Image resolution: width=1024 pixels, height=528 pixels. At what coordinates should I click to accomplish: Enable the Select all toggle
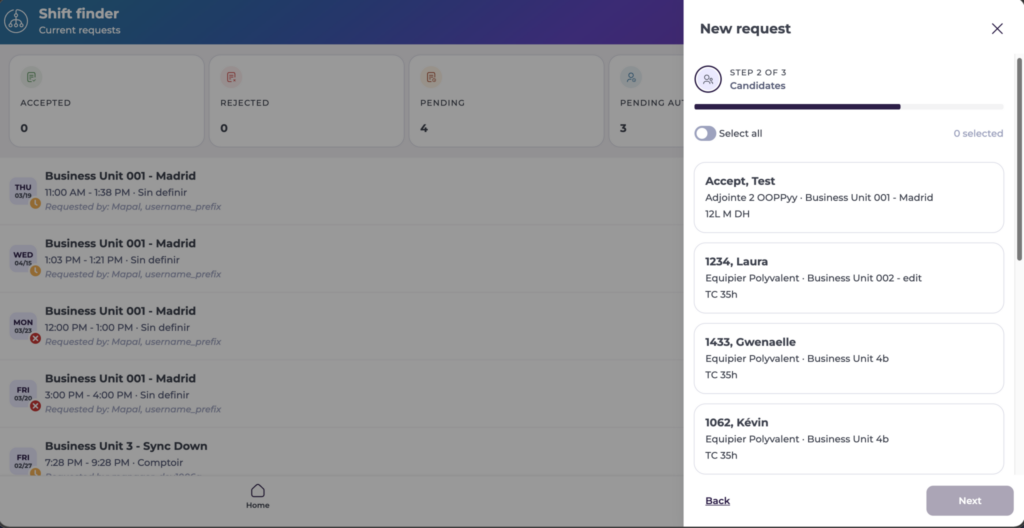click(705, 133)
